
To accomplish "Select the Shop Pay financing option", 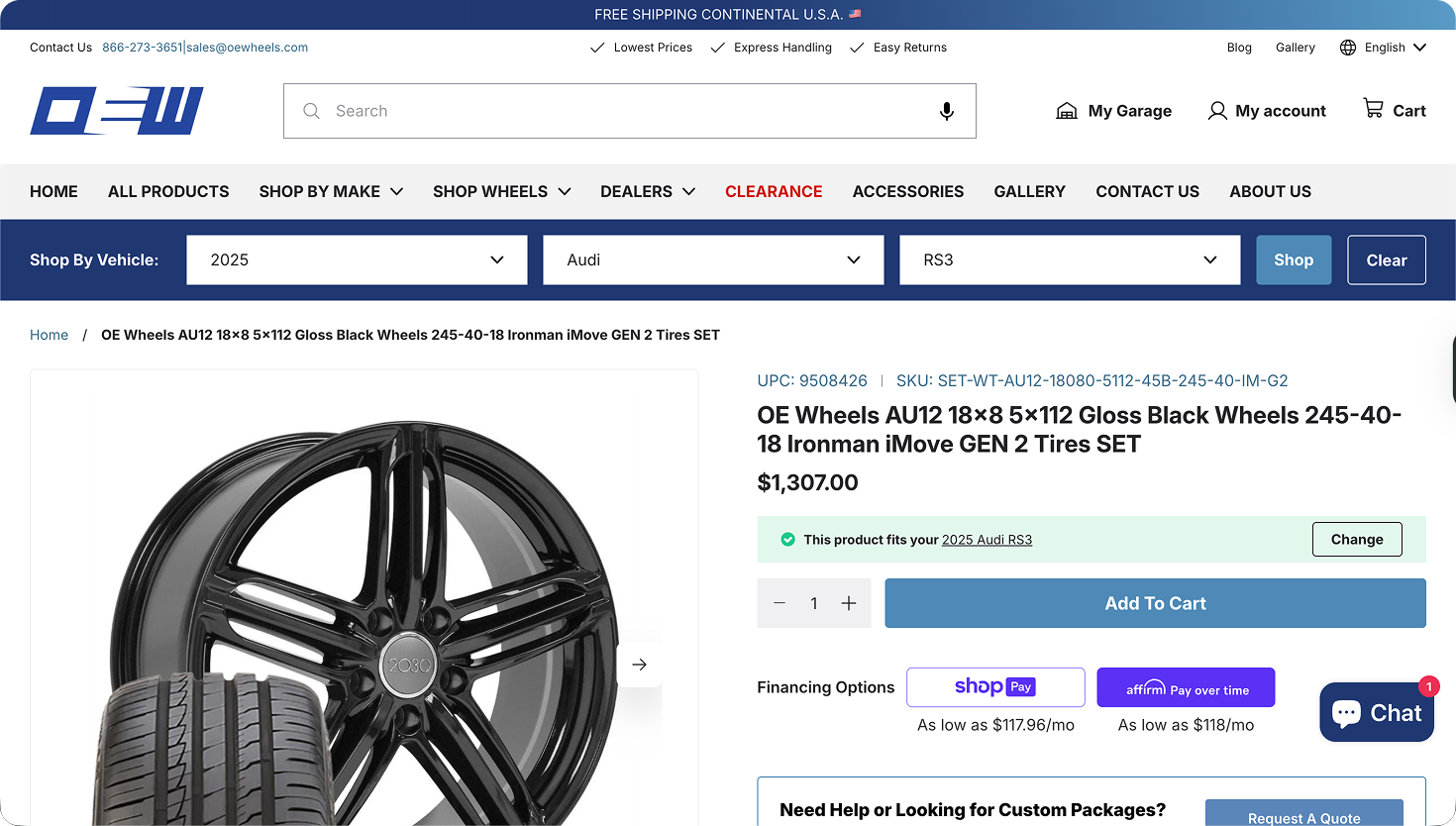I will 995,687.
